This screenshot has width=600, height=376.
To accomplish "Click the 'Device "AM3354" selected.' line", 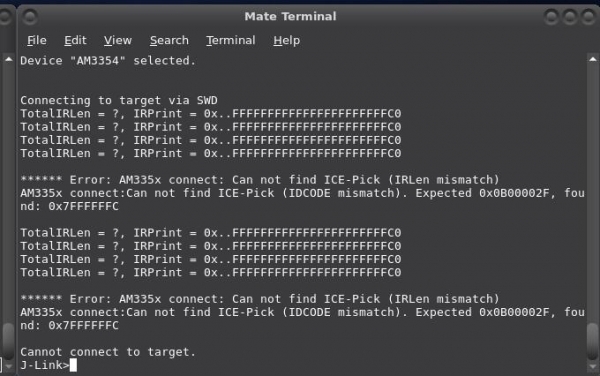I will (x=108, y=60).
